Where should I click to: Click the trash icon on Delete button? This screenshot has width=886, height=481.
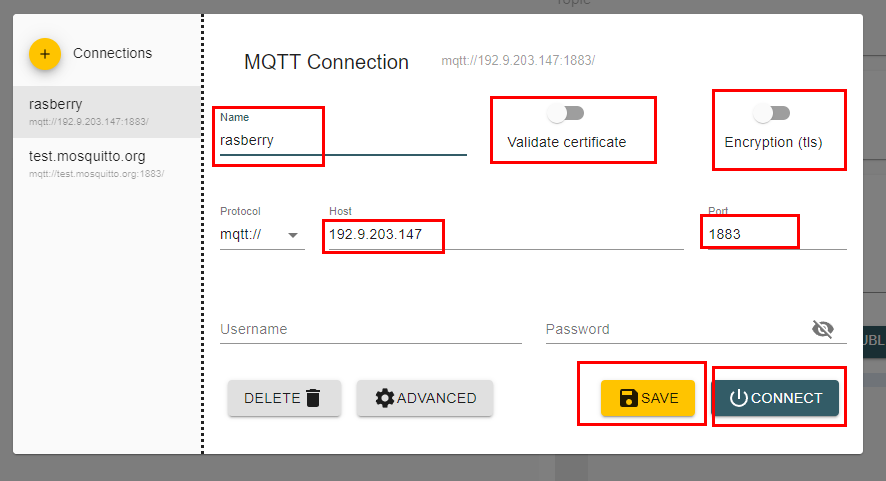pyautogui.click(x=313, y=398)
